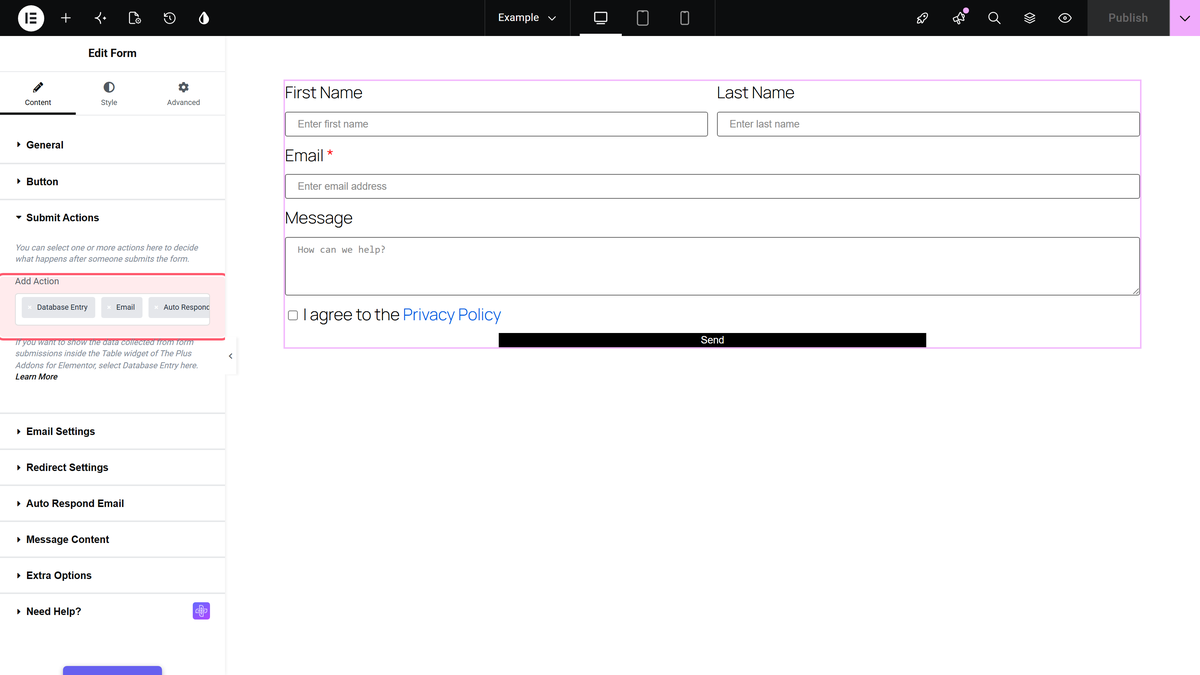Collapse the Submit Actions section

click(113, 218)
